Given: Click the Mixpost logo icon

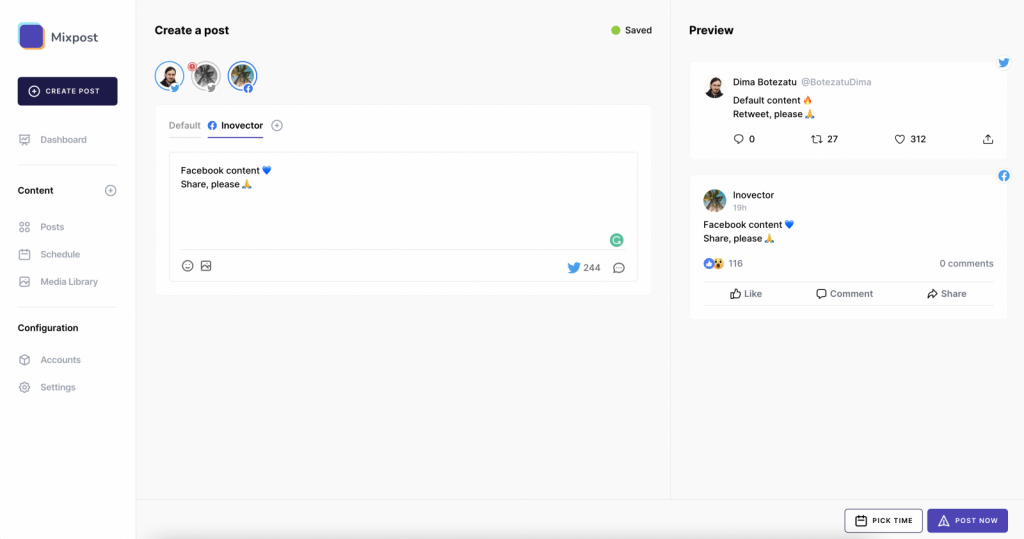Looking at the screenshot, I should pyautogui.click(x=31, y=37).
